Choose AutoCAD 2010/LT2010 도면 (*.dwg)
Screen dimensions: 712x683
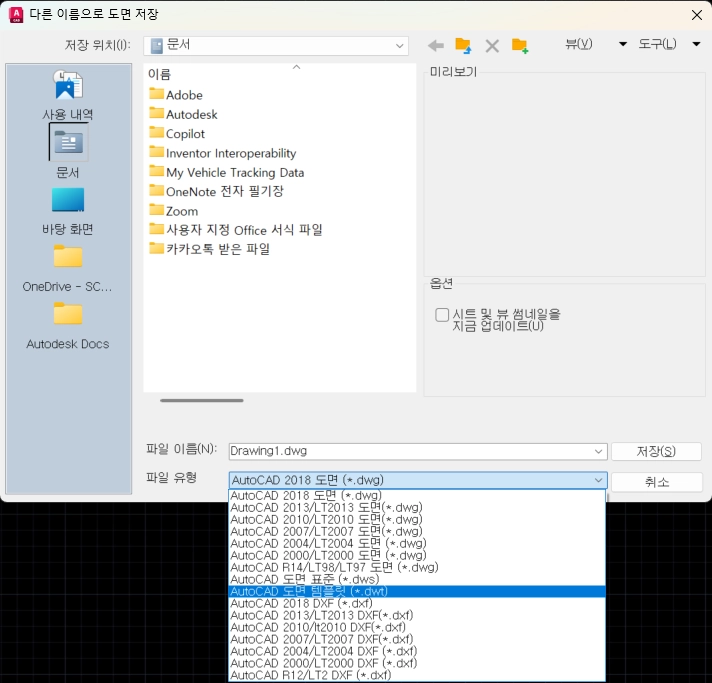pos(417,519)
